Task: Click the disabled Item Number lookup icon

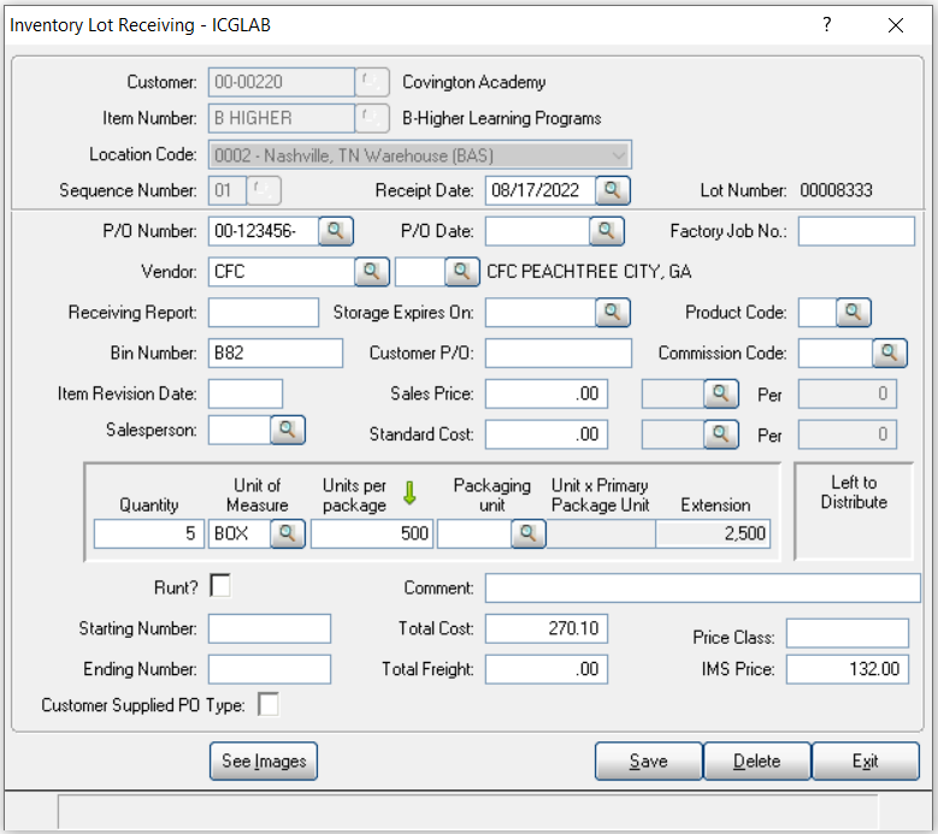Action: pos(372,118)
